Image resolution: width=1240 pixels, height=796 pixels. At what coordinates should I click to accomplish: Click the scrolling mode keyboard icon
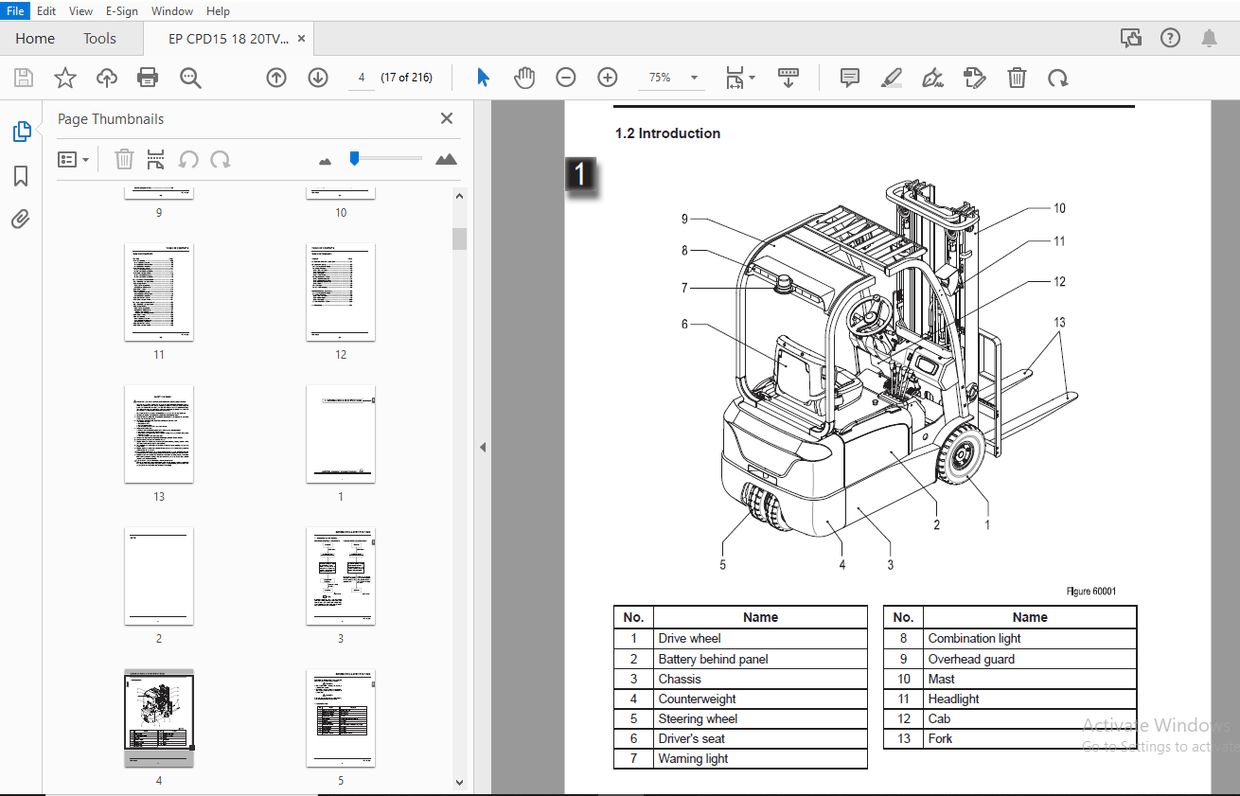[x=788, y=78]
